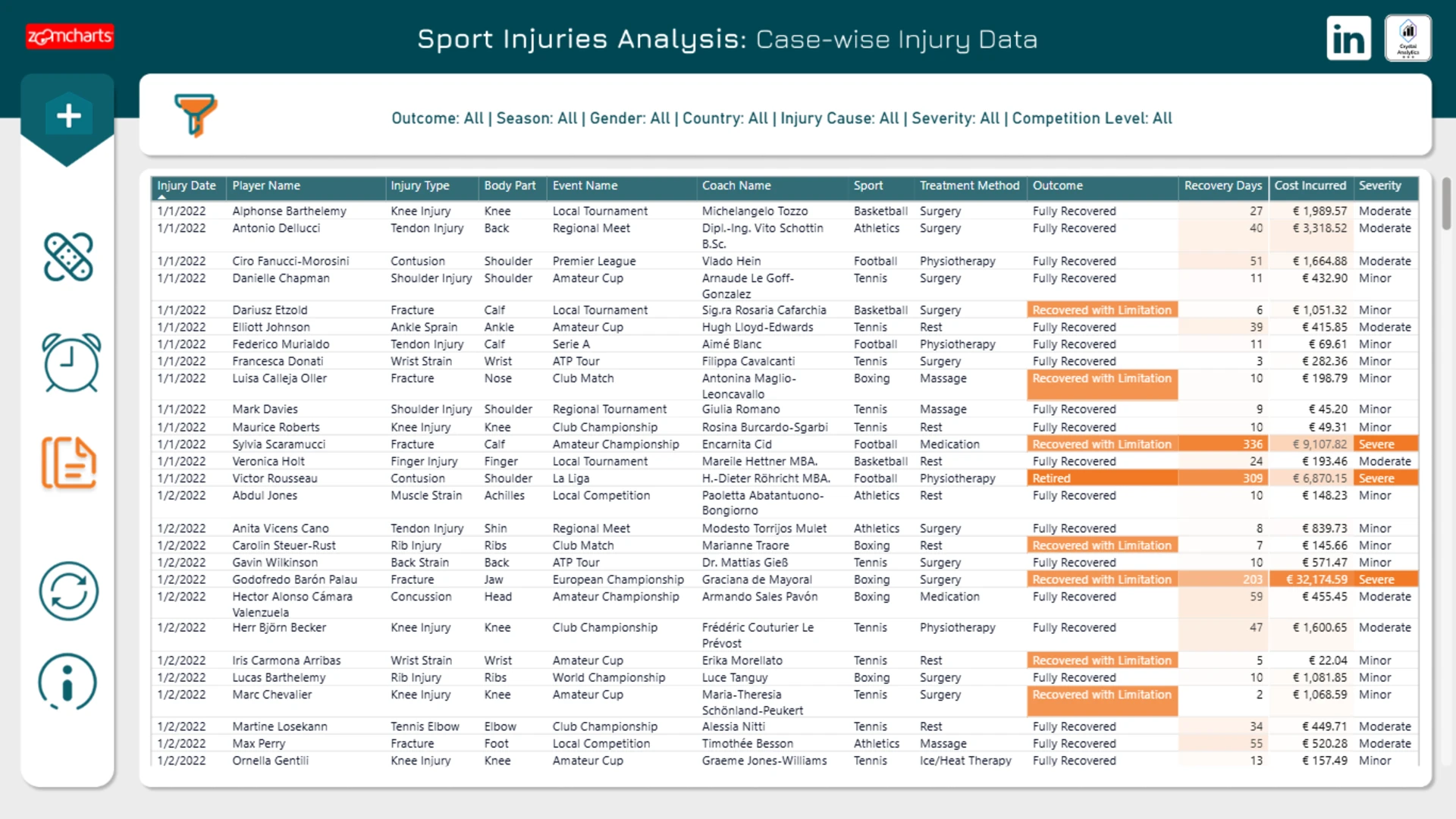Open the info icon in sidebar

[x=67, y=682]
